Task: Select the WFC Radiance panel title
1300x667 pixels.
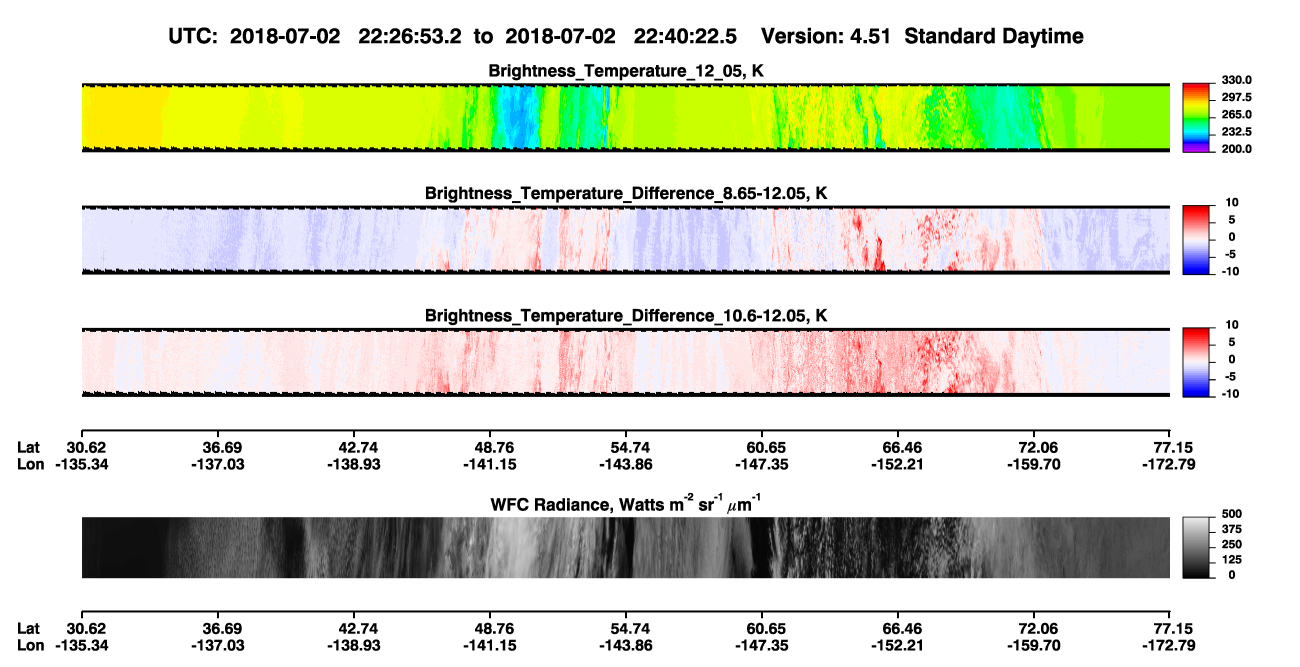Action: coord(626,504)
